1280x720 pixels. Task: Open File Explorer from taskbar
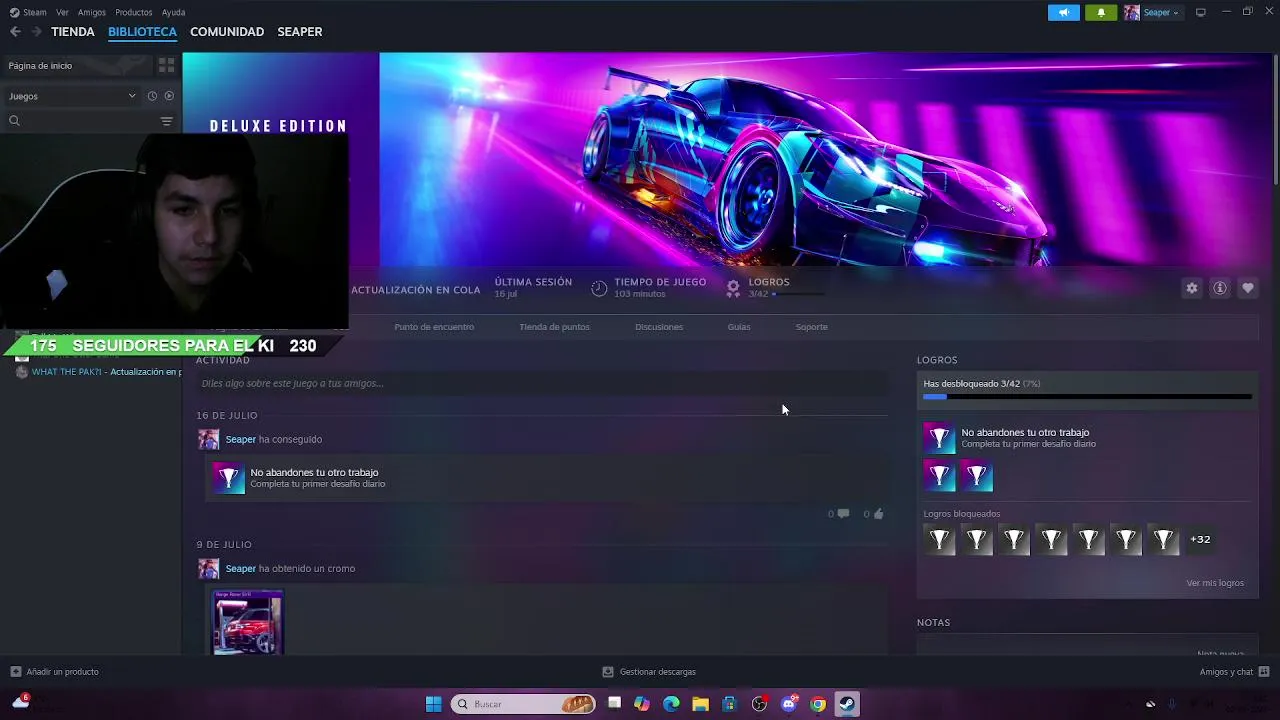tap(700, 704)
